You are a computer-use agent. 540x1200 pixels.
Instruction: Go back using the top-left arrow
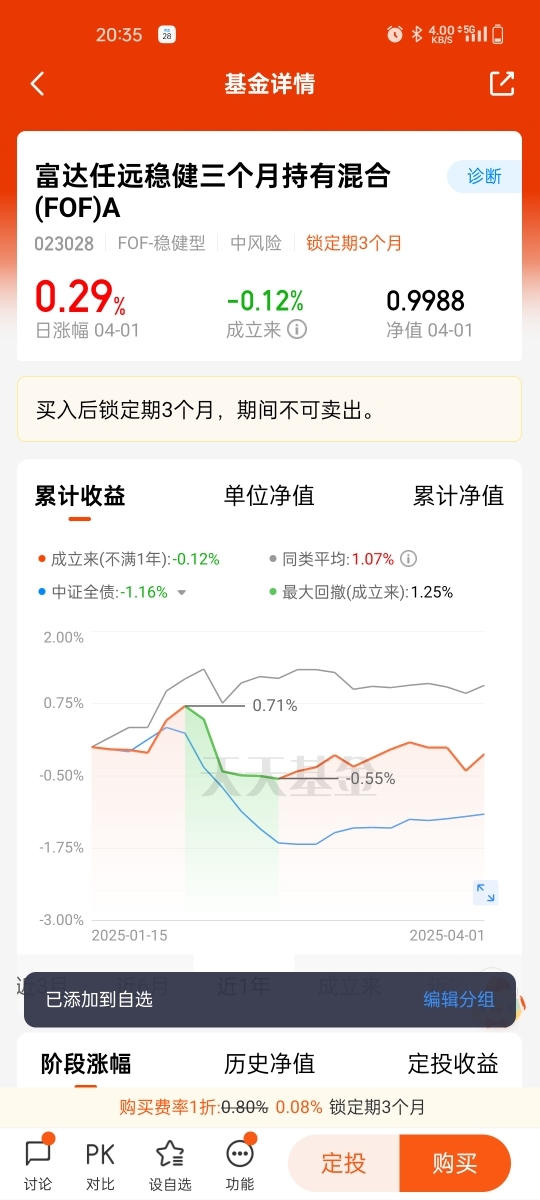38,84
